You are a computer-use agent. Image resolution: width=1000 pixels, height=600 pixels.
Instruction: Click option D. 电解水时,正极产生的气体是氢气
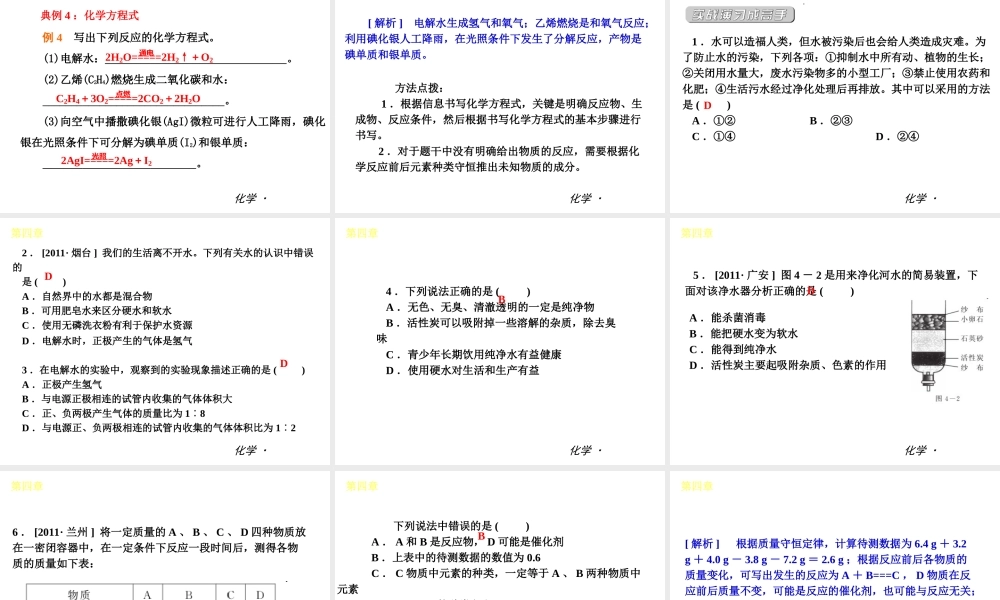pos(107,340)
